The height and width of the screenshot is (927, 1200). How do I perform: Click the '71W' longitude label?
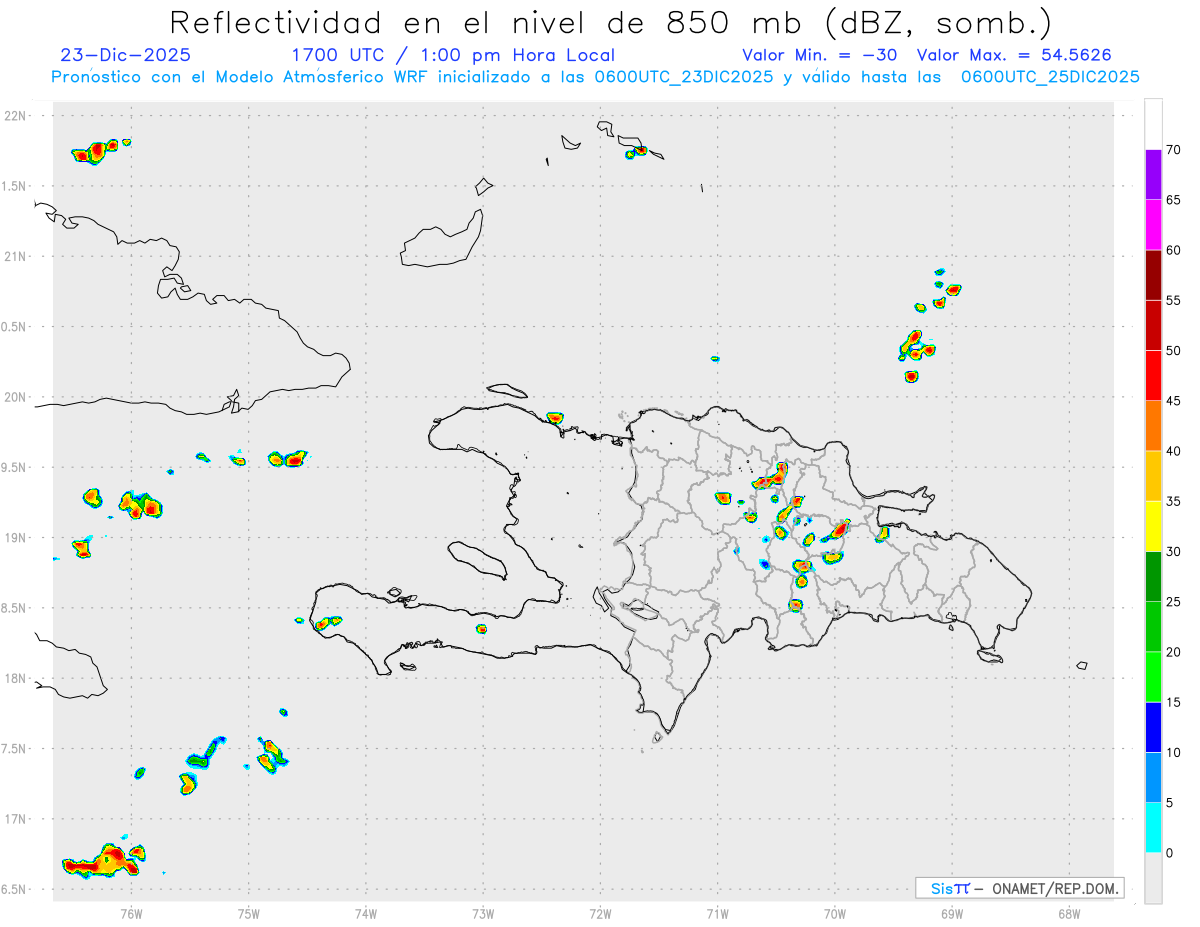click(x=717, y=913)
